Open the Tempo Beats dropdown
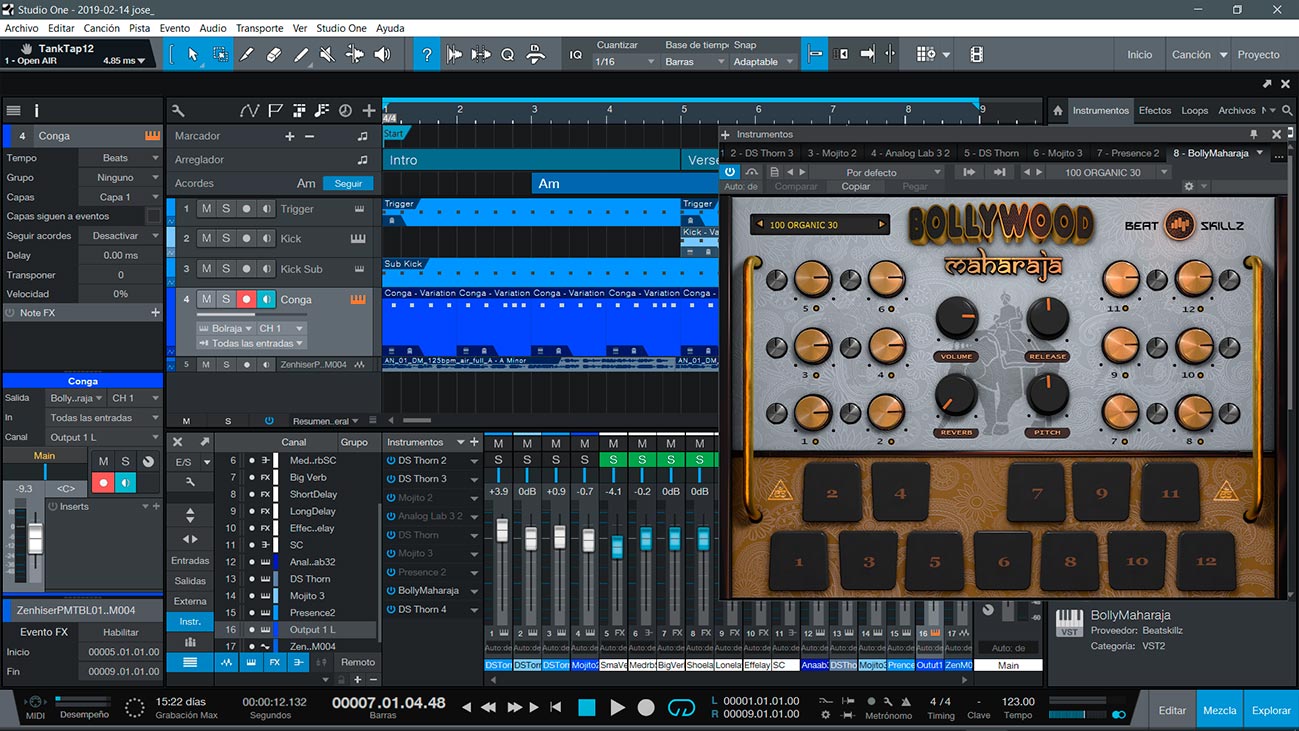Image resolution: width=1299 pixels, height=731 pixels. point(121,158)
